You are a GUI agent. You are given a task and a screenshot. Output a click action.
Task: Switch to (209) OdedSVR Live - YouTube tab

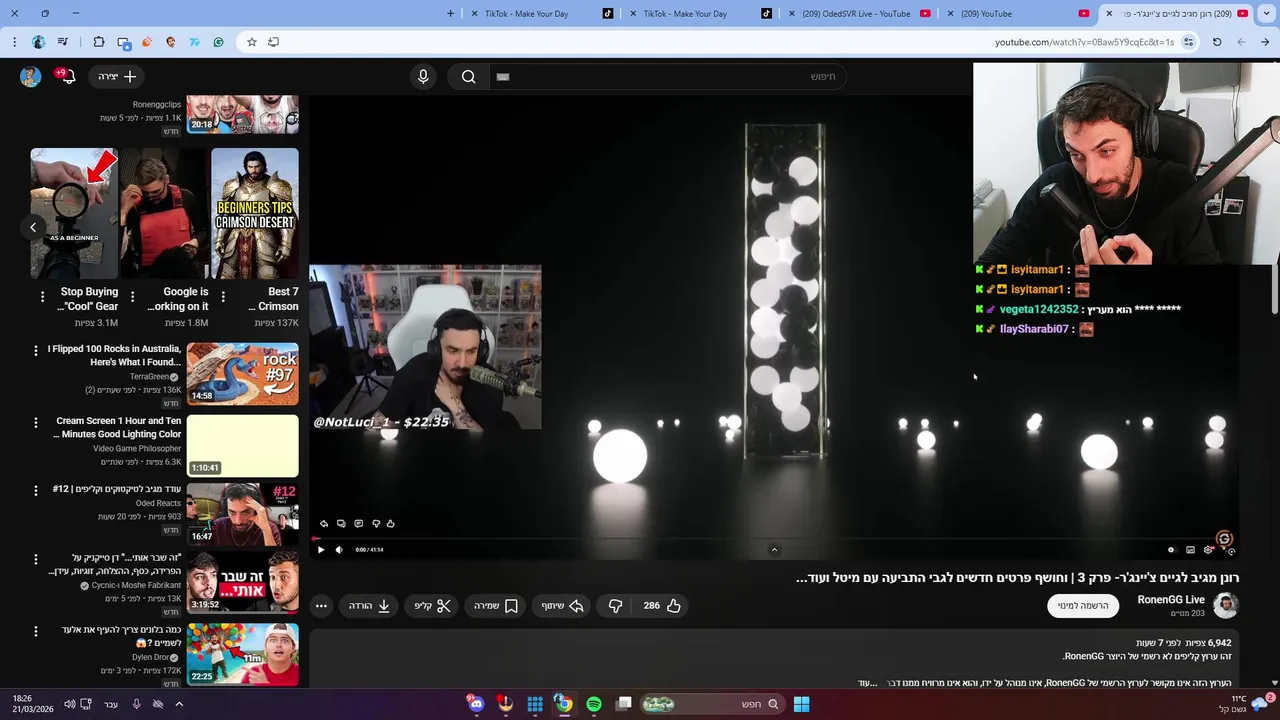pyautogui.click(x=861, y=14)
